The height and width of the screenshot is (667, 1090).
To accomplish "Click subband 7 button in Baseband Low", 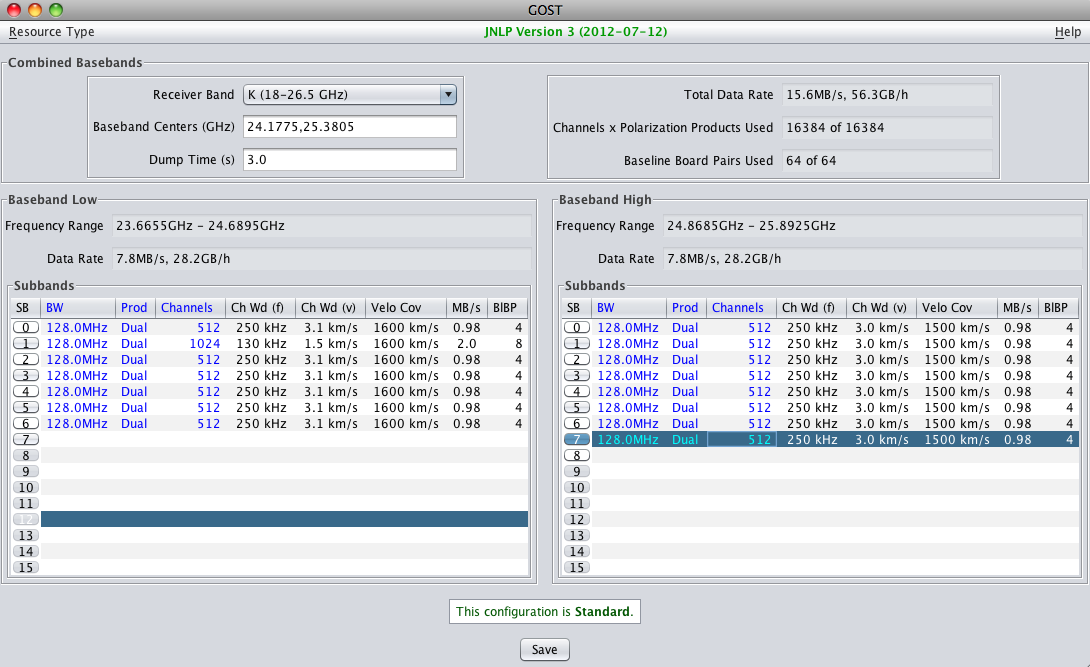I will pyautogui.click(x=26, y=439).
